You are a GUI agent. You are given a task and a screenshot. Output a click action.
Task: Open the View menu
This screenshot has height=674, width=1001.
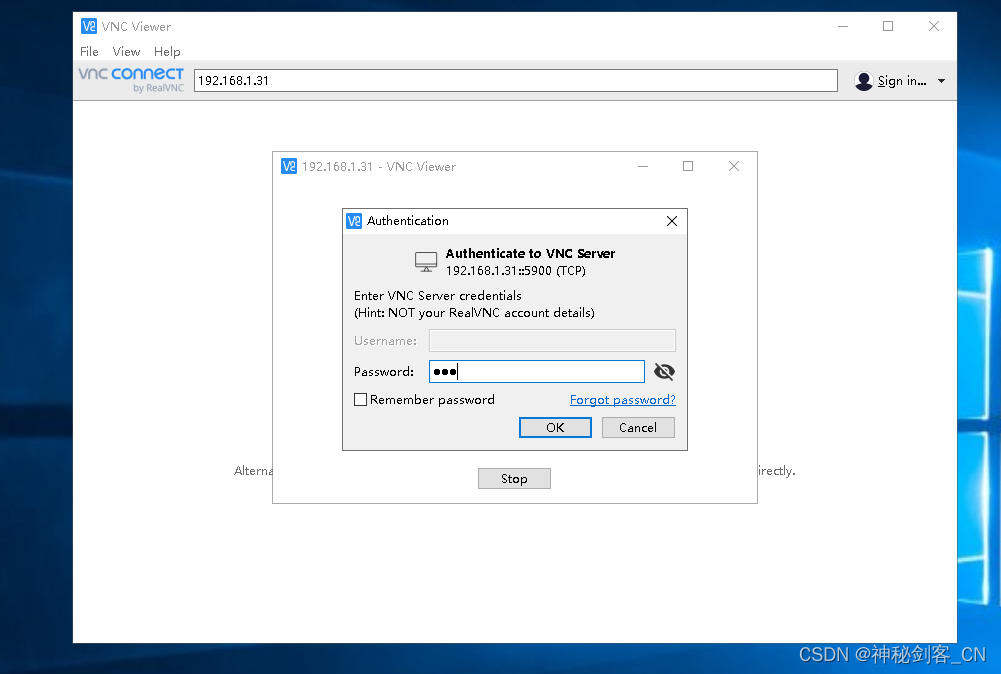126,52
